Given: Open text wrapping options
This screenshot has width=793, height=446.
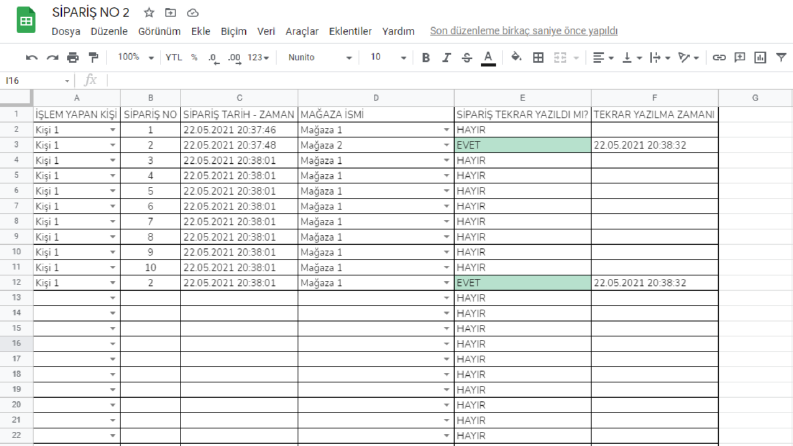Looking at the screenshot, I should 660,58.
